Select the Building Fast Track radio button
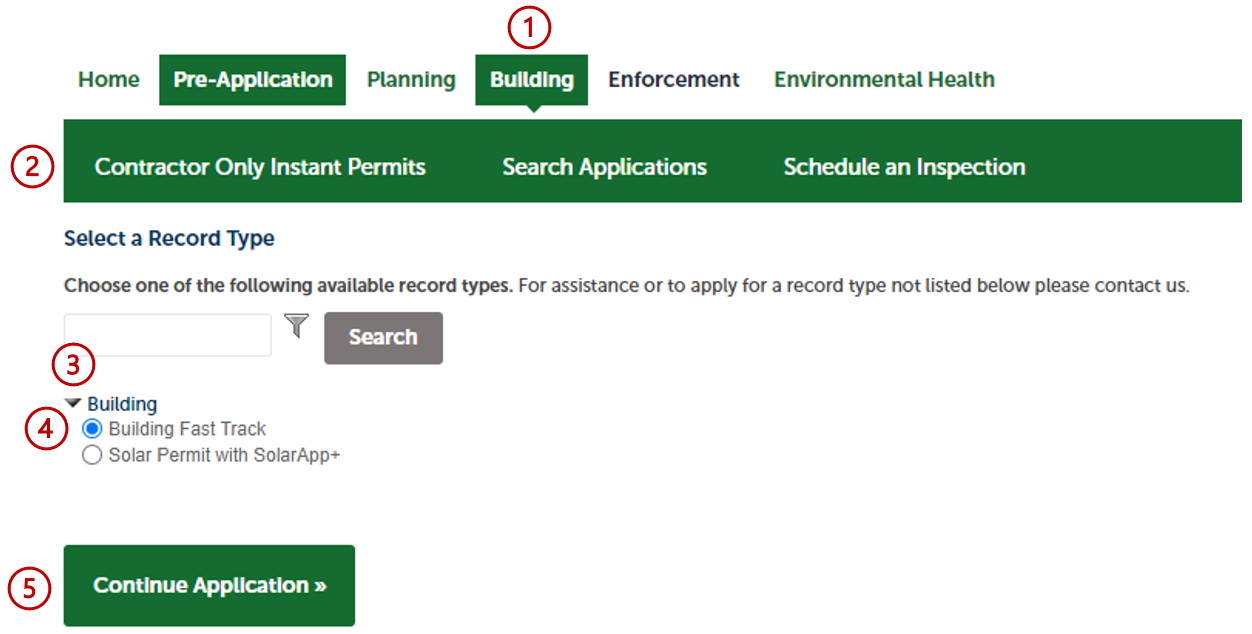 [x=92, y=428]
